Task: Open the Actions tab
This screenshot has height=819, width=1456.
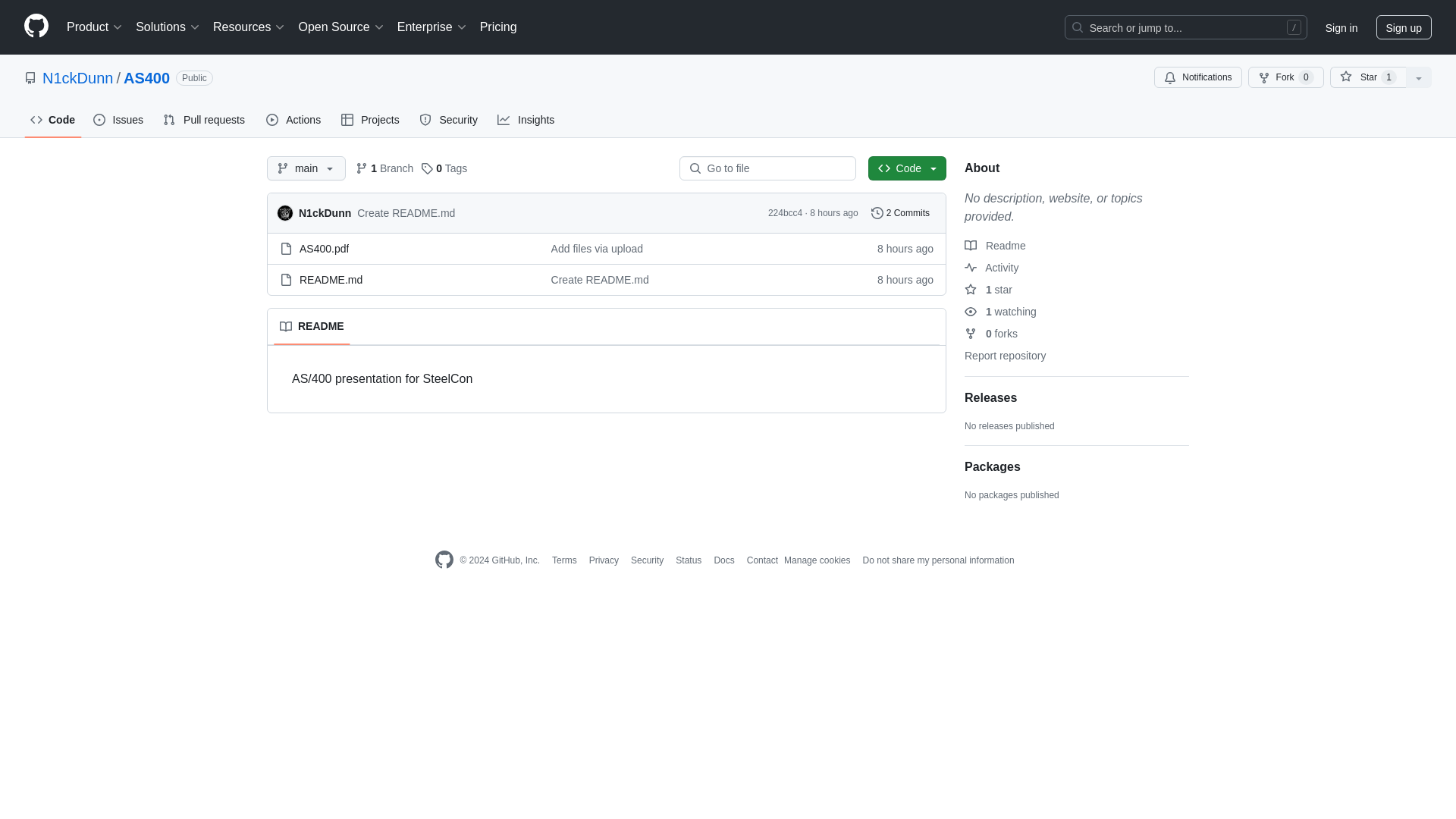Action: 293,120
